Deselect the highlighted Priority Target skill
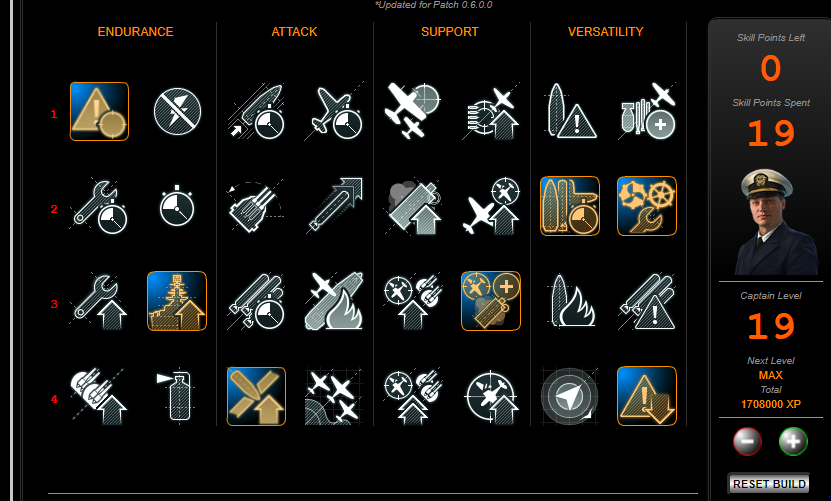Screen dimensions: 831x501 click(x=99, y=111)
